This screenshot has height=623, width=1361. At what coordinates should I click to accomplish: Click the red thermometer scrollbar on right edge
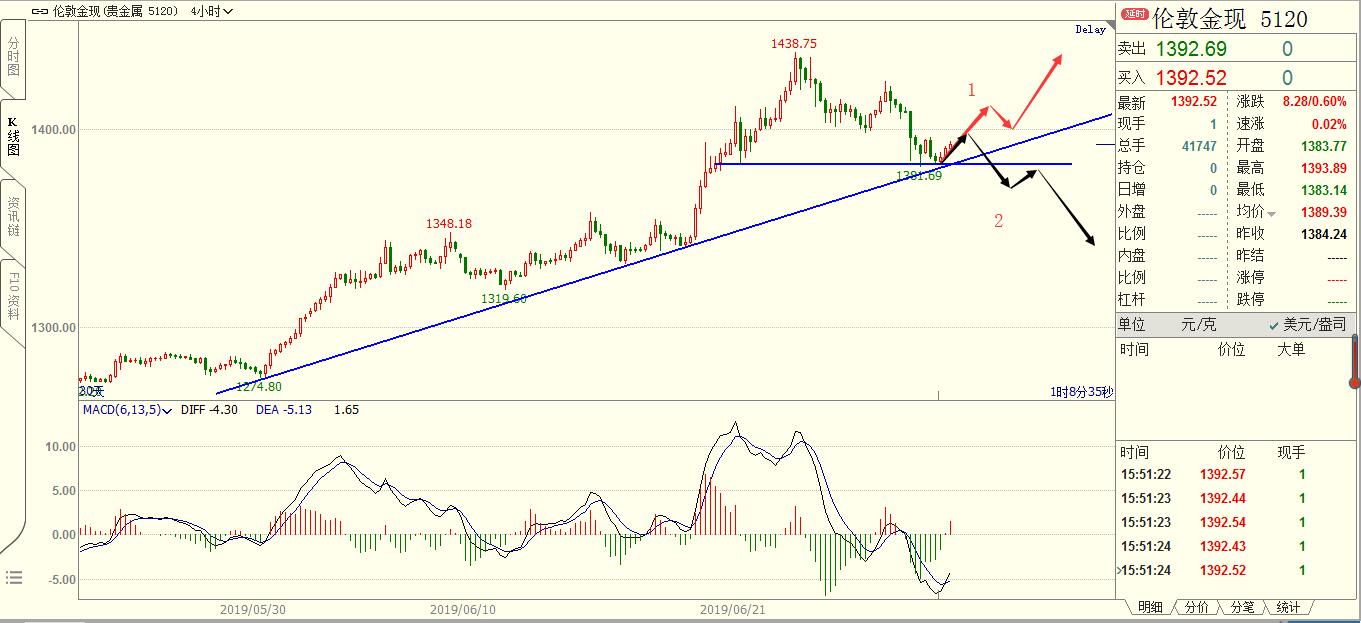1355,361
